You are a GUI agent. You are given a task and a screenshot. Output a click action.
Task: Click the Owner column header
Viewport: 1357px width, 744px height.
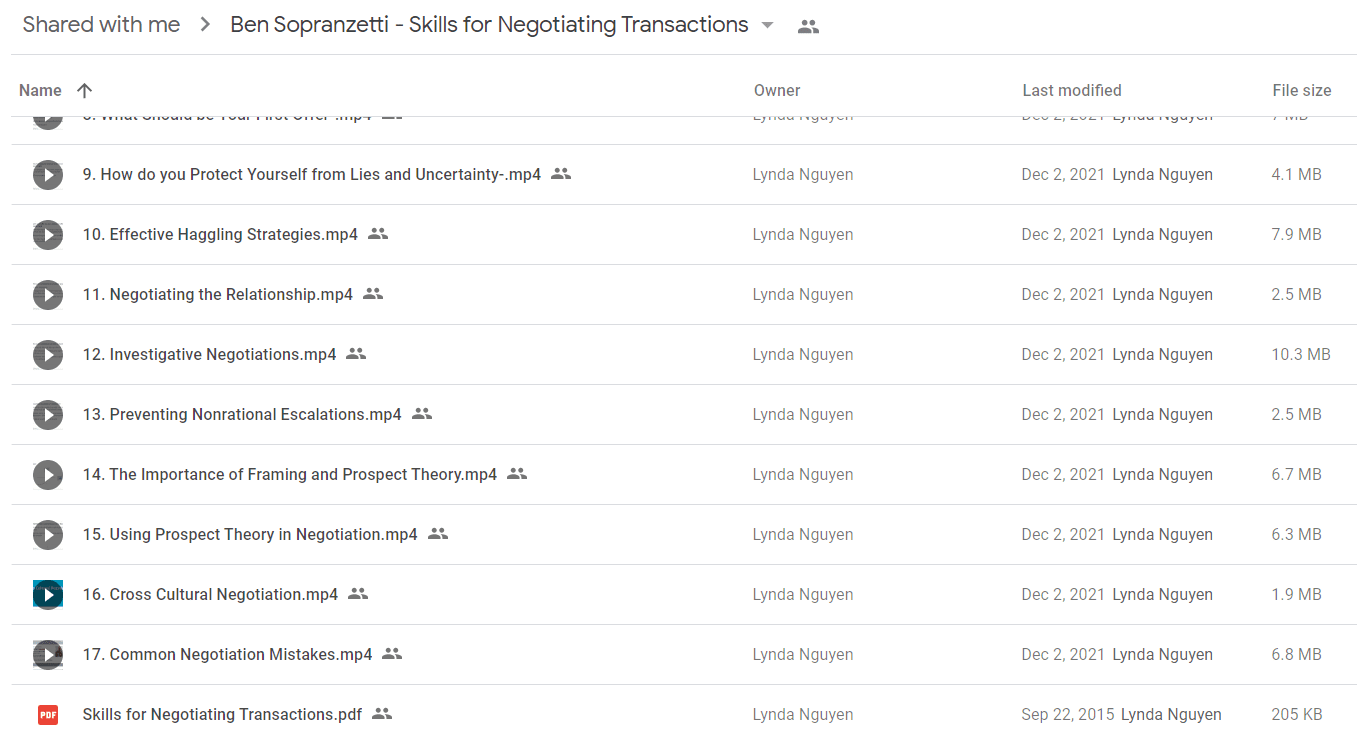point(777,90)
